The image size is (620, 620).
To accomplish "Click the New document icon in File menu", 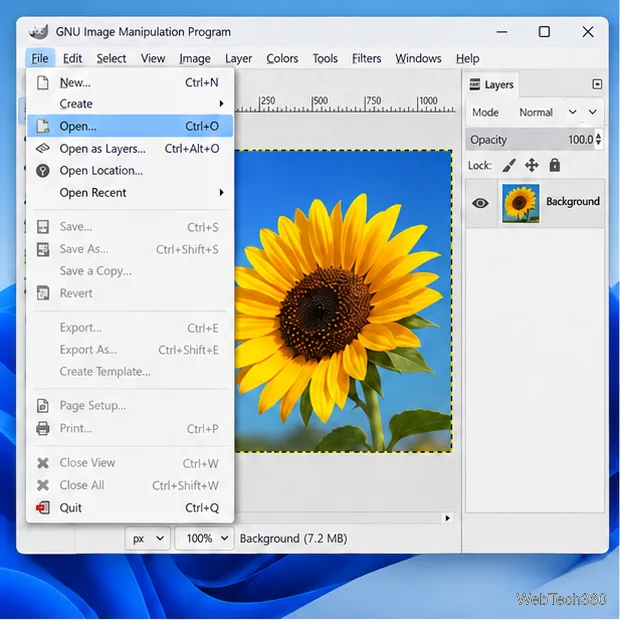I will tap(42, 83).
